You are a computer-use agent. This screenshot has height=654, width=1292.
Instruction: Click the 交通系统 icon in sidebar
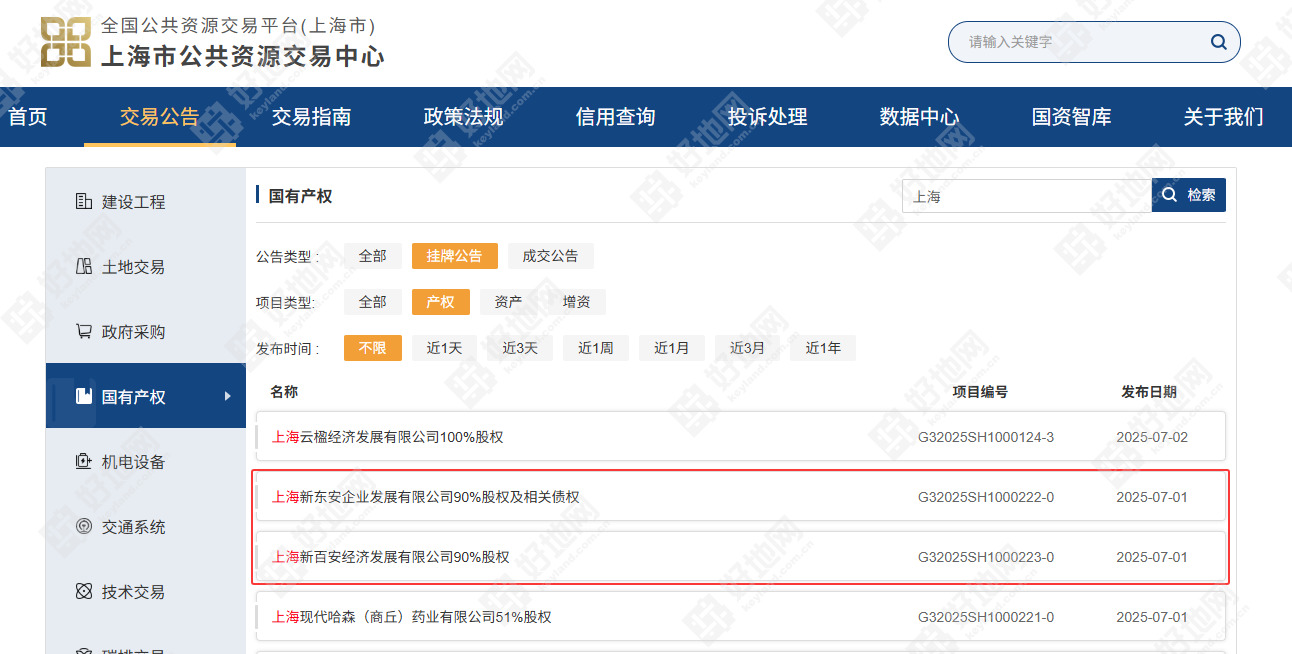(x=84, y=527)
